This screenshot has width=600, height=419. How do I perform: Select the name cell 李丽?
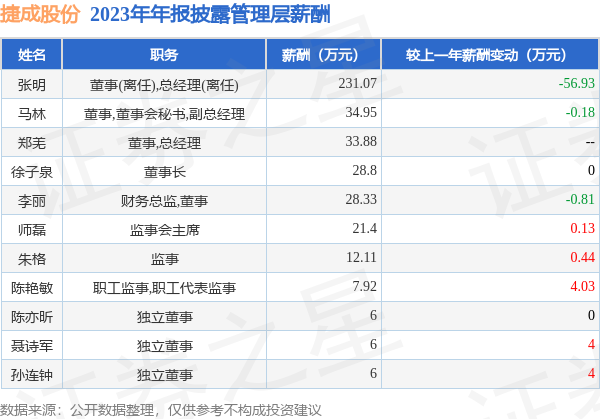[31, 201]
